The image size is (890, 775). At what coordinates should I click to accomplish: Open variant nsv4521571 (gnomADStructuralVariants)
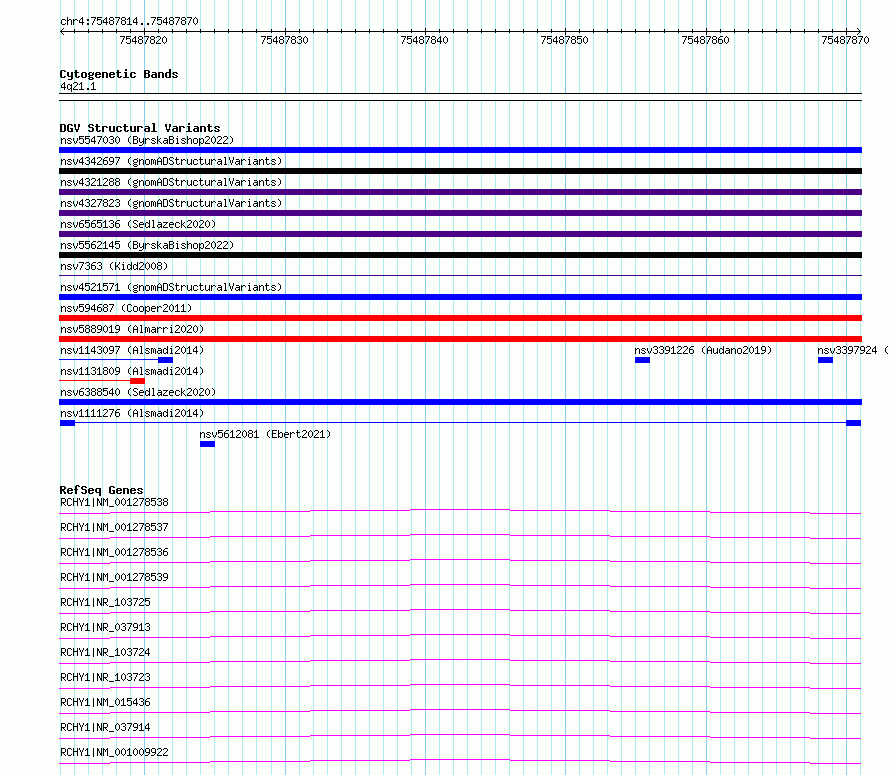(171, 287)
